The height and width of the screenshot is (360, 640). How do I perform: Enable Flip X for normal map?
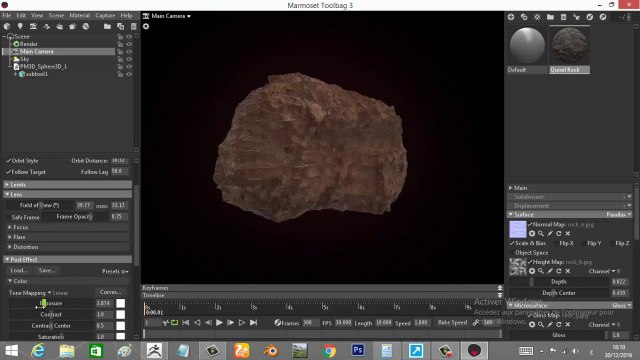(x=556, y=243)
